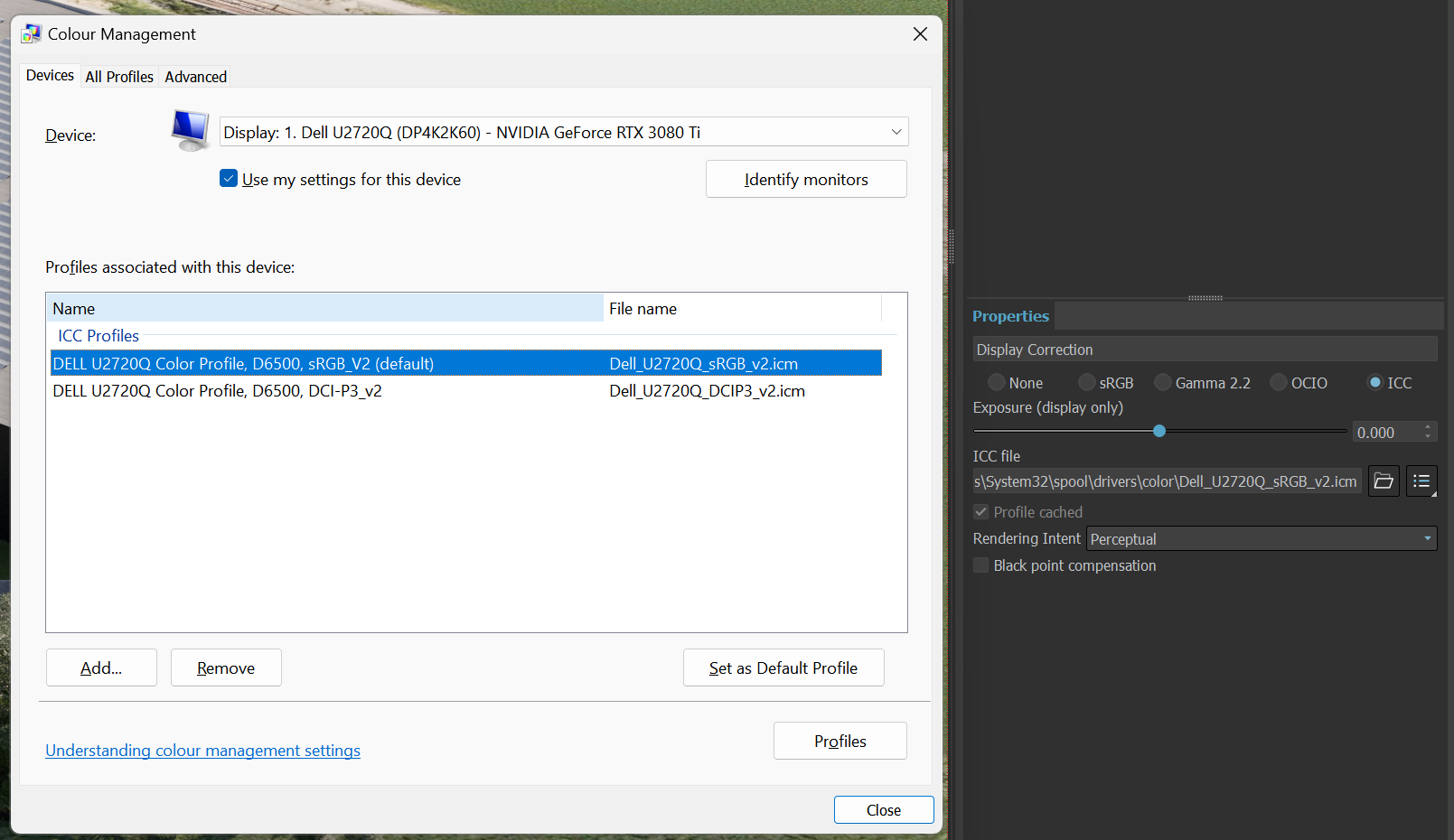Click the Exposure slider handle
The width and height of the screenshot is (1454, 840).
[1159, 431]
